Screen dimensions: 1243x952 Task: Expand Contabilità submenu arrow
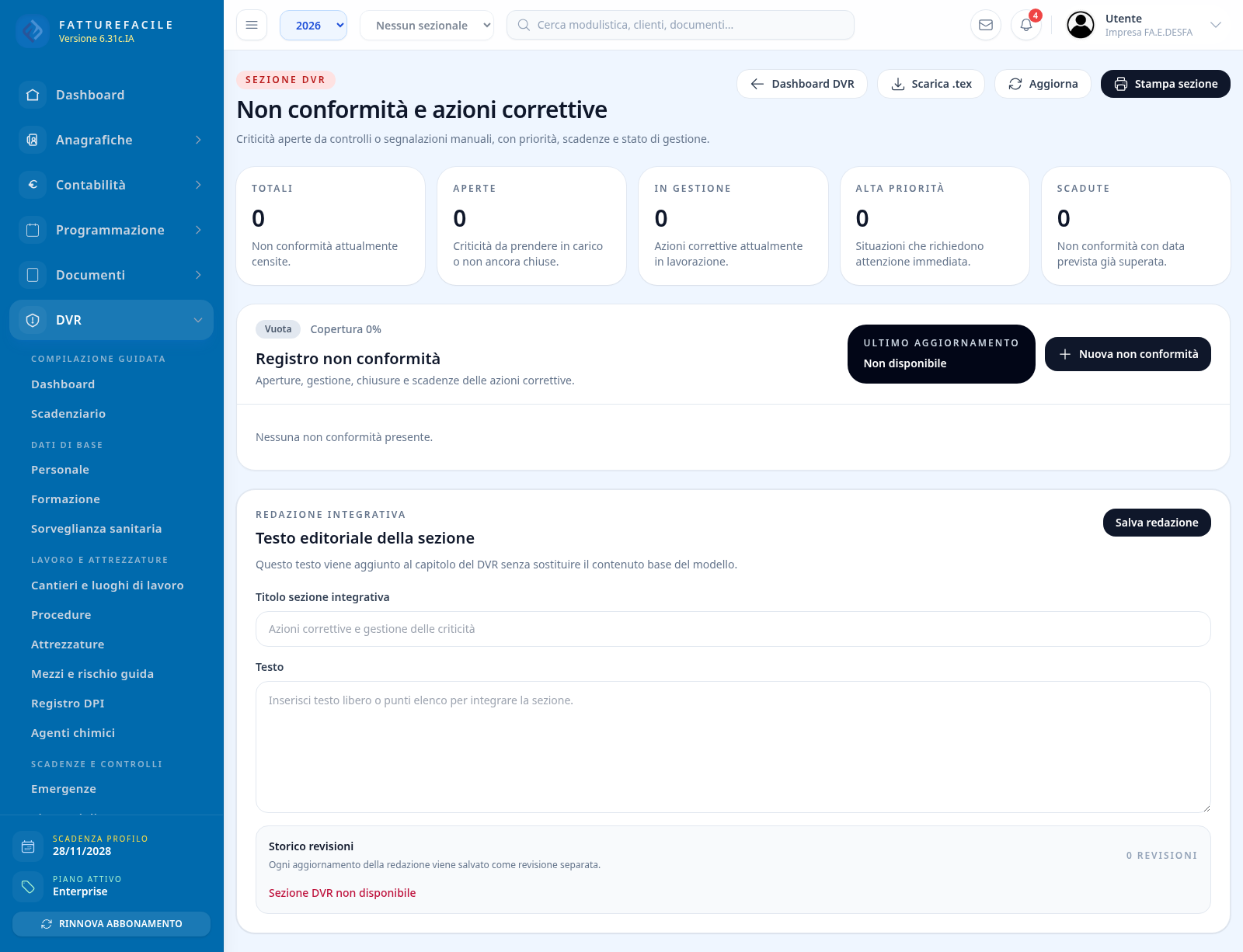click(198, 185)
